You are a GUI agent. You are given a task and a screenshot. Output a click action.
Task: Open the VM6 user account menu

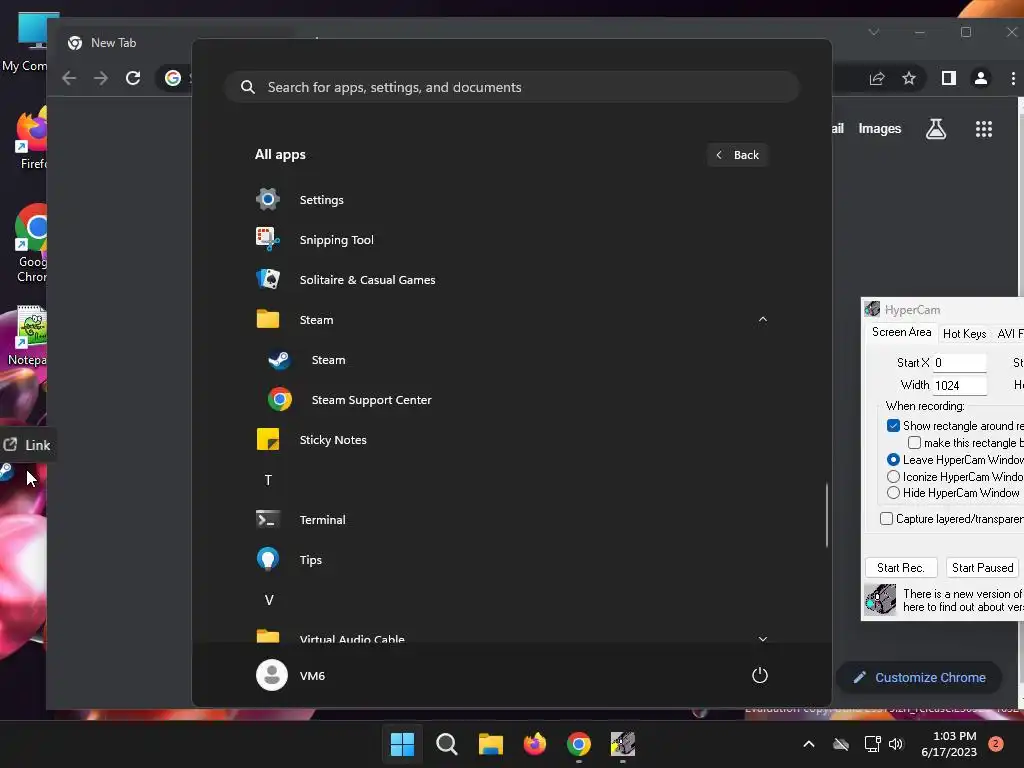[291, 675]
